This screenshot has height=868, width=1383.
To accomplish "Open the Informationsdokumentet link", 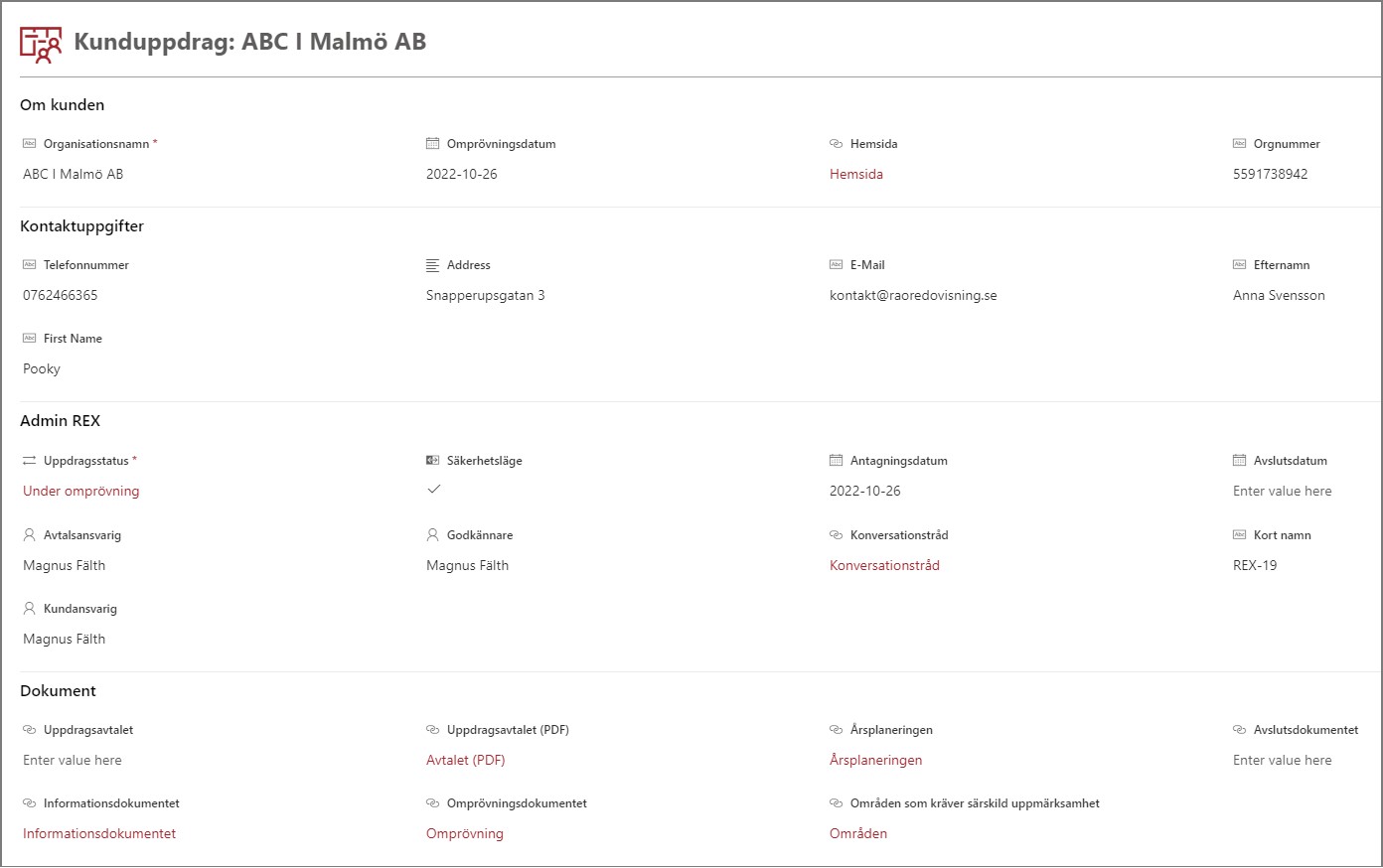I will click(99, 834).
